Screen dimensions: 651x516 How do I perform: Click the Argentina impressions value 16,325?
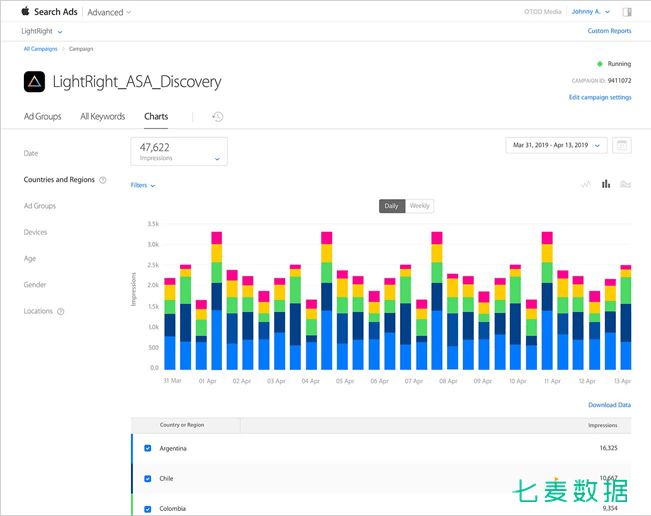coord(608,448)
